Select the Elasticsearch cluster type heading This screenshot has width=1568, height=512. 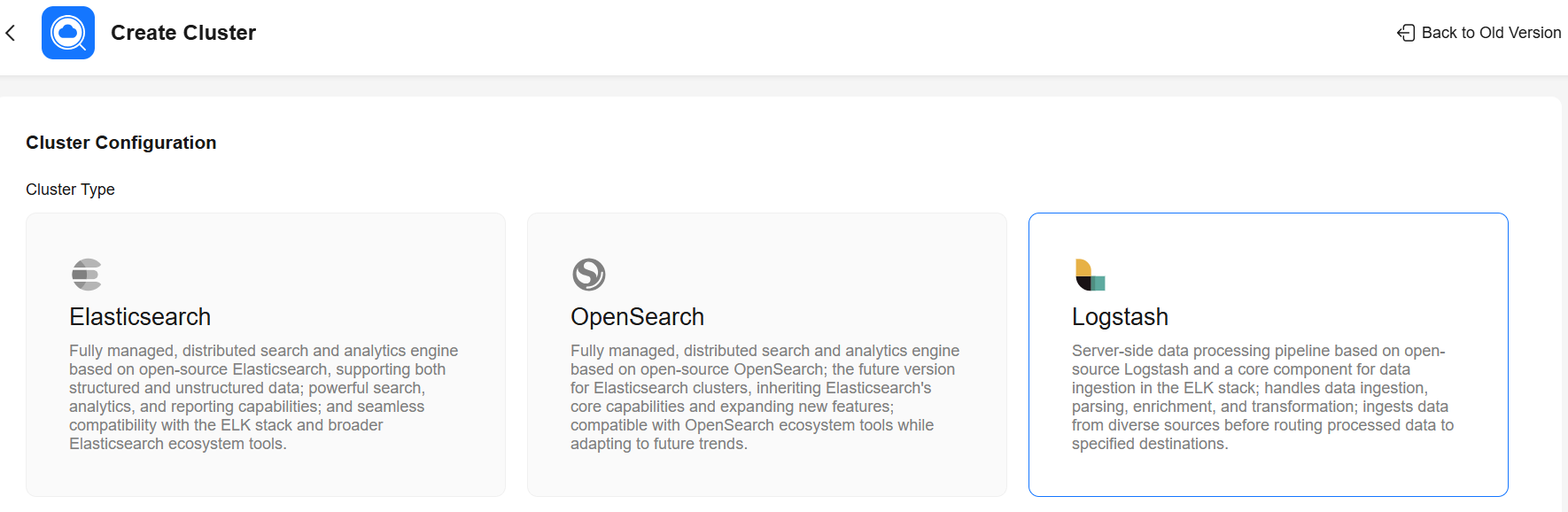[x=140, y=316]
